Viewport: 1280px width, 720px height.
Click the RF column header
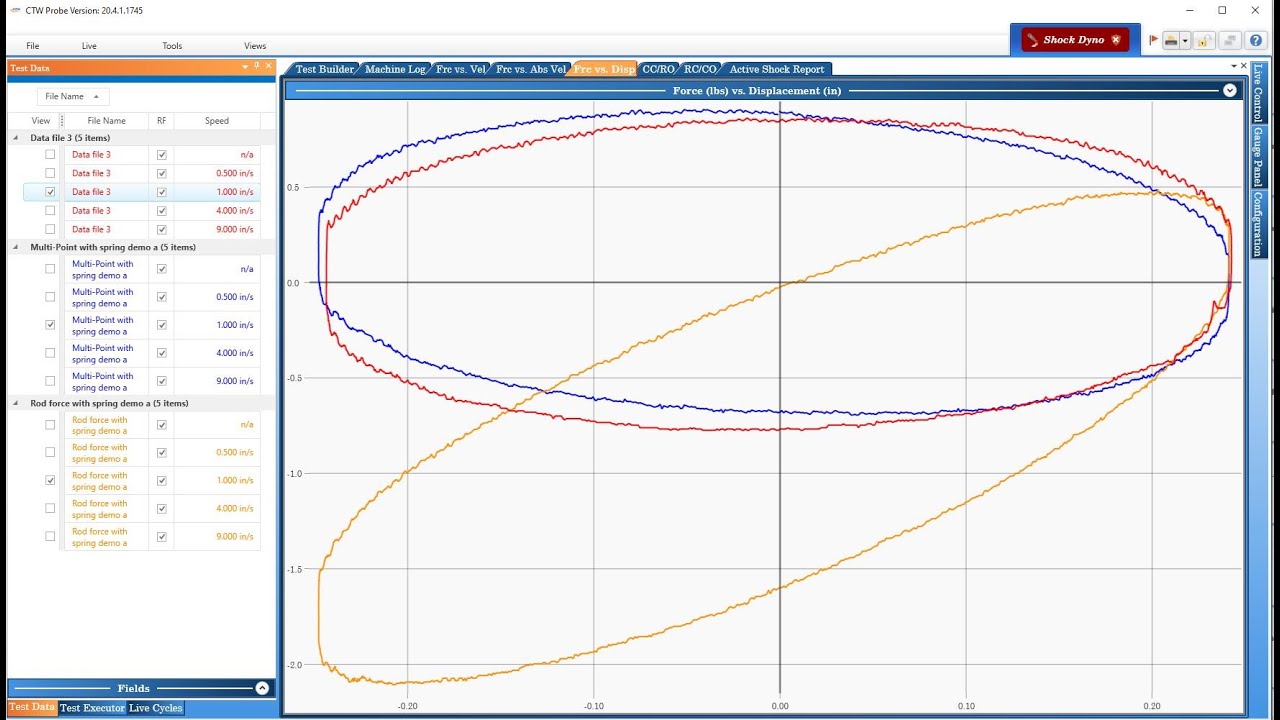coord(161,121)
